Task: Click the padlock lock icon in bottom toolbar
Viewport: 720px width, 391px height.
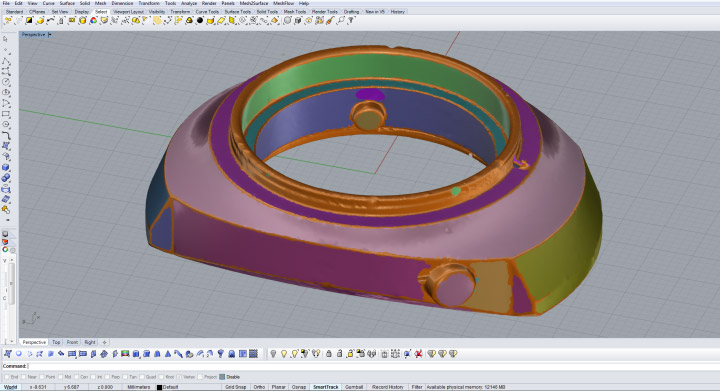Action: [329, 354]
